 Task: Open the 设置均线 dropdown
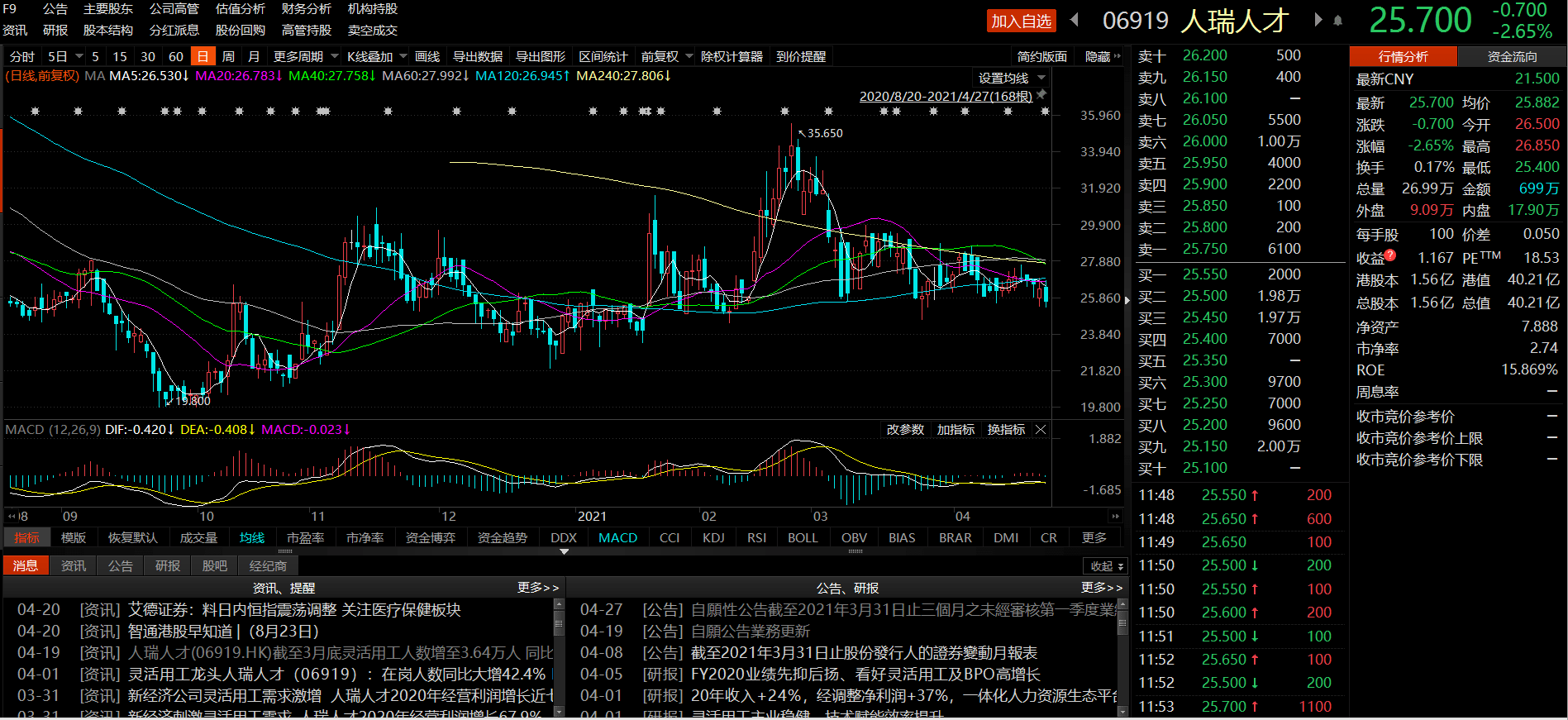[1041, 78]
